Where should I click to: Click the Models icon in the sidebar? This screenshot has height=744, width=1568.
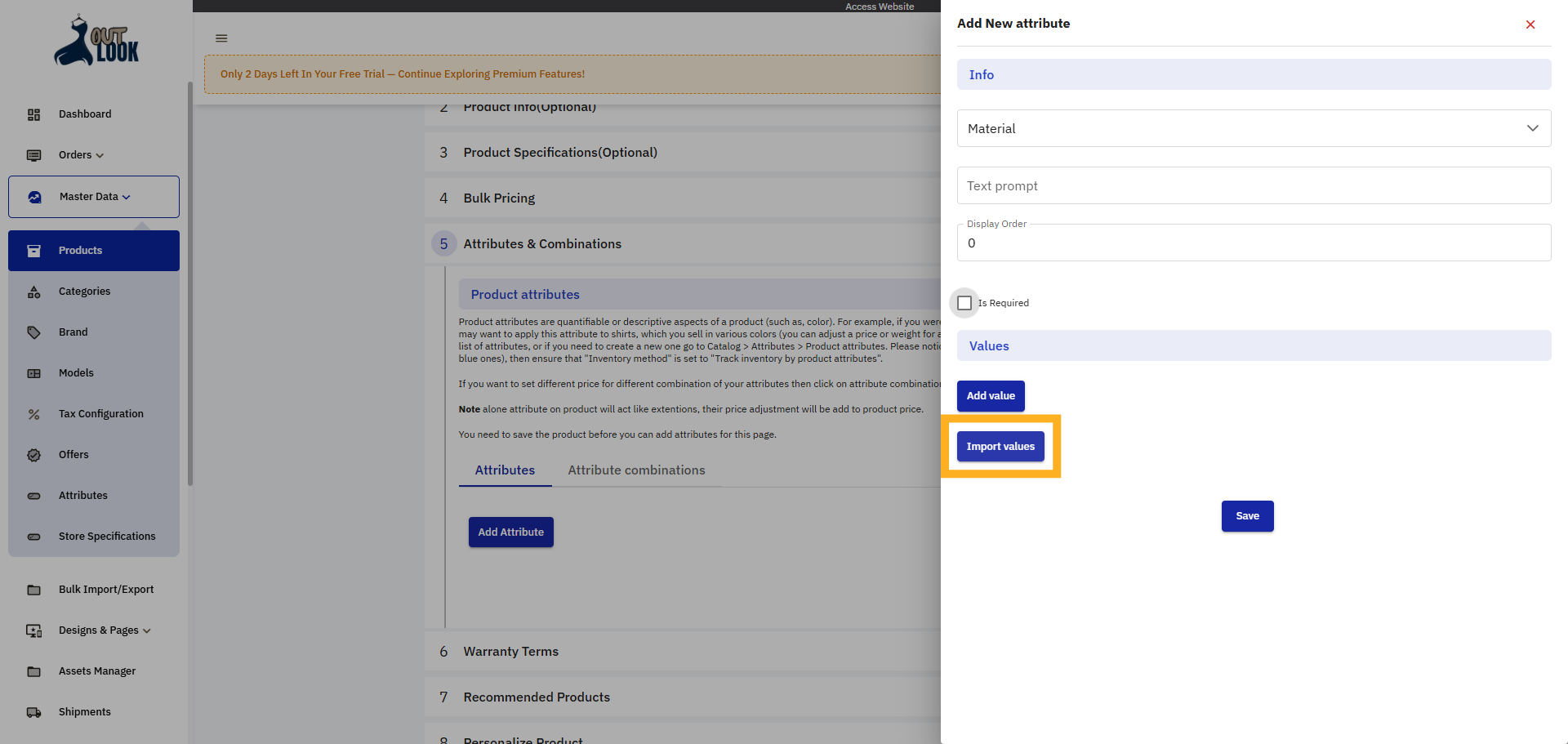(33, 372)
